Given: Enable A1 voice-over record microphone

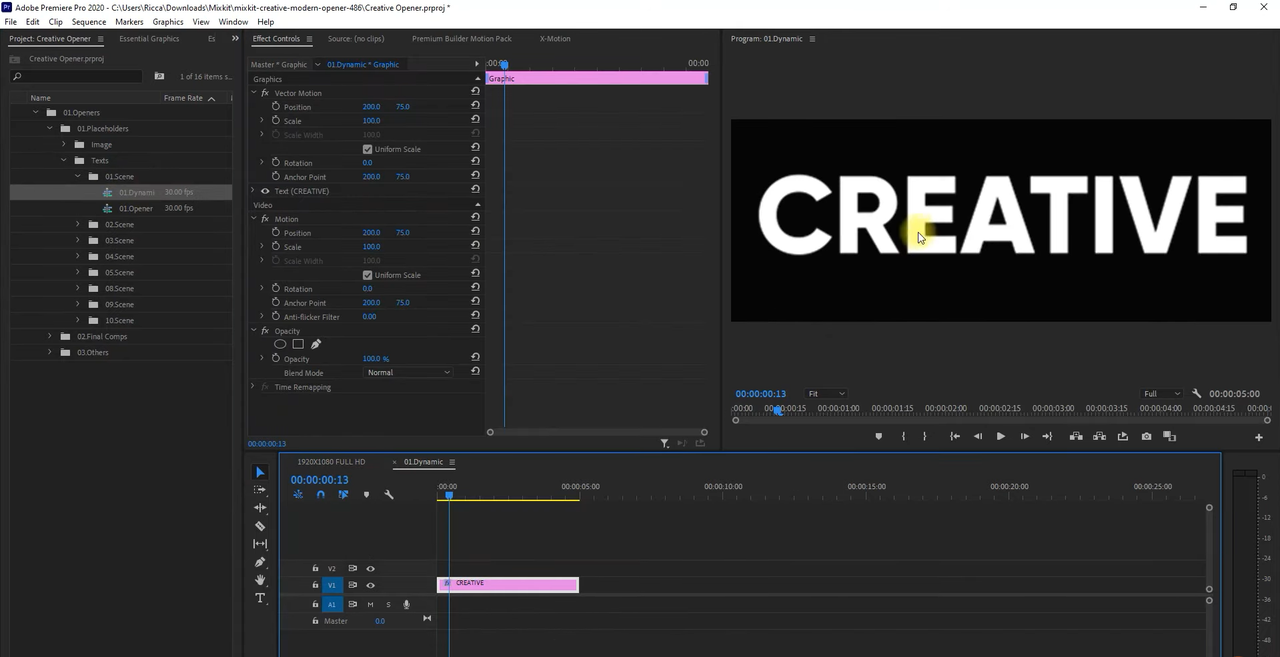Looking at the screenshot, I should pos(406,604).
